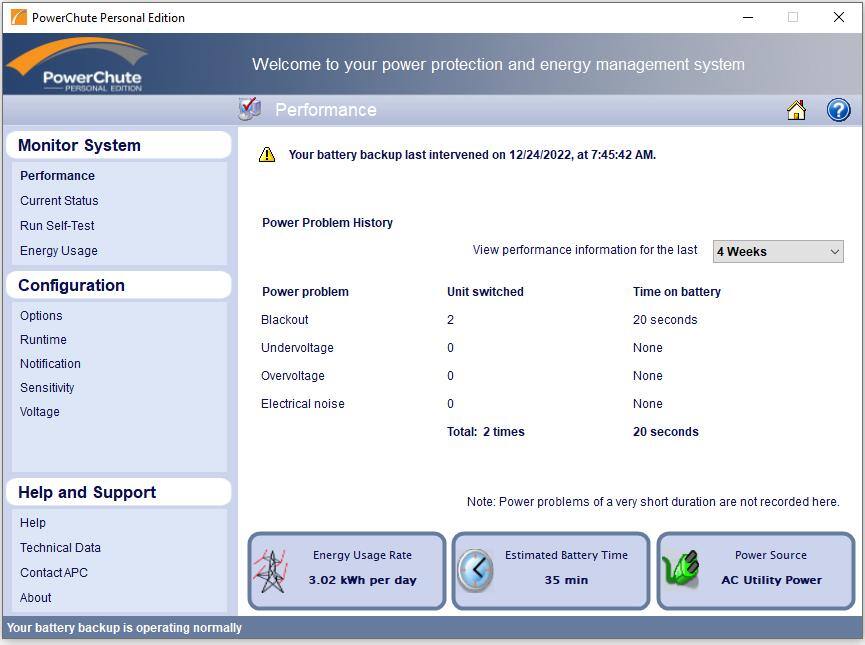Open the Technical Data page

click(60, 547)
